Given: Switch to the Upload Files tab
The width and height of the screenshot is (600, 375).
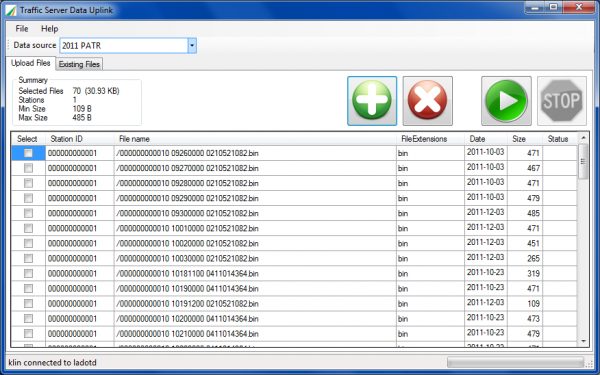Looking at the screenshot, I should point(31,63).
